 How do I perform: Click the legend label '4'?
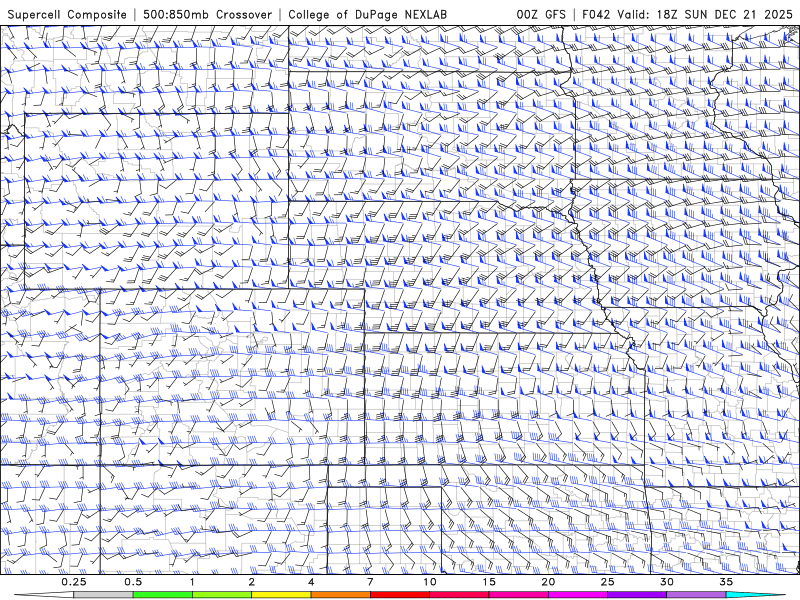pos(311,582)
